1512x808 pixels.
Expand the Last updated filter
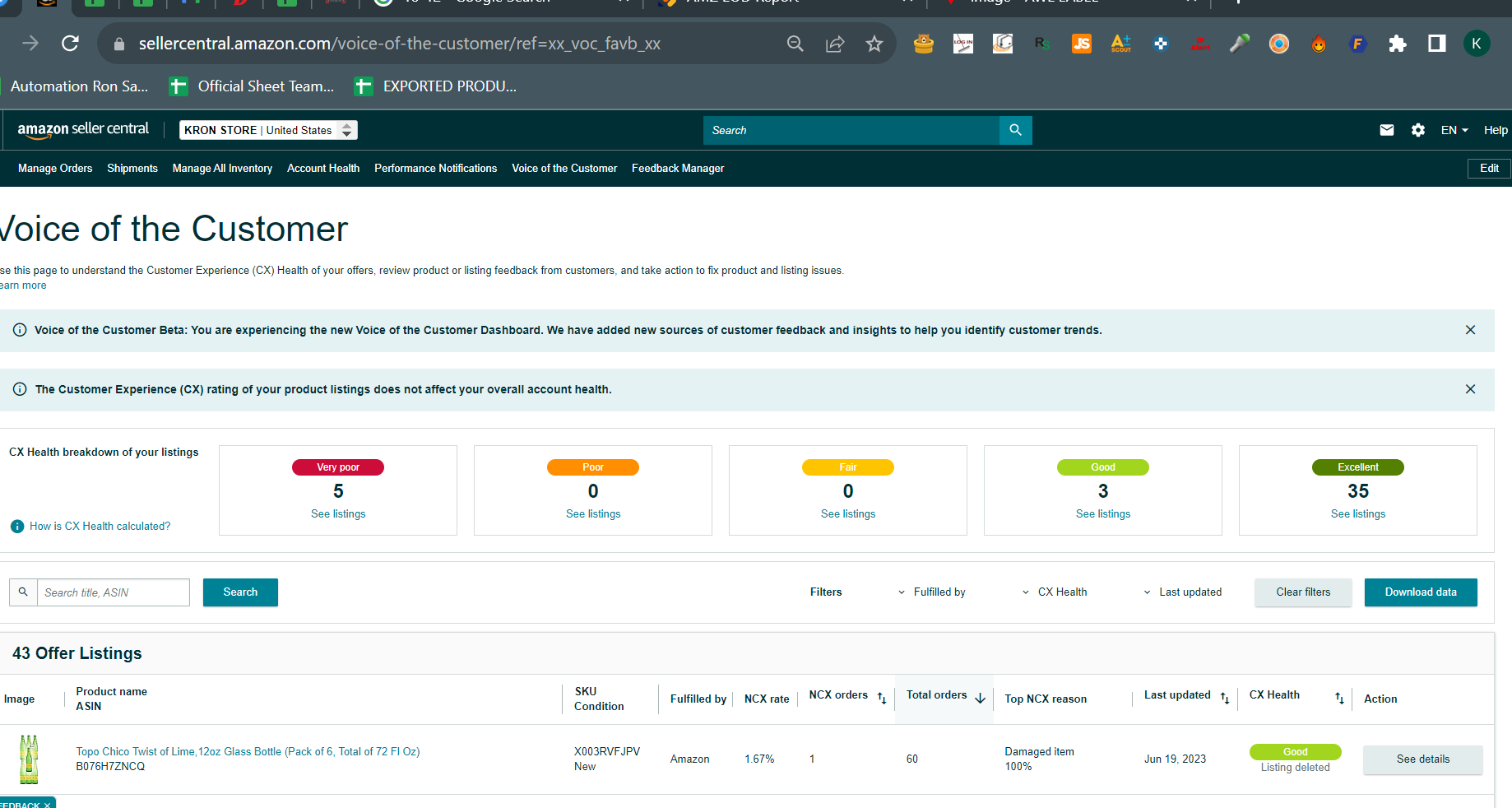1183,592
